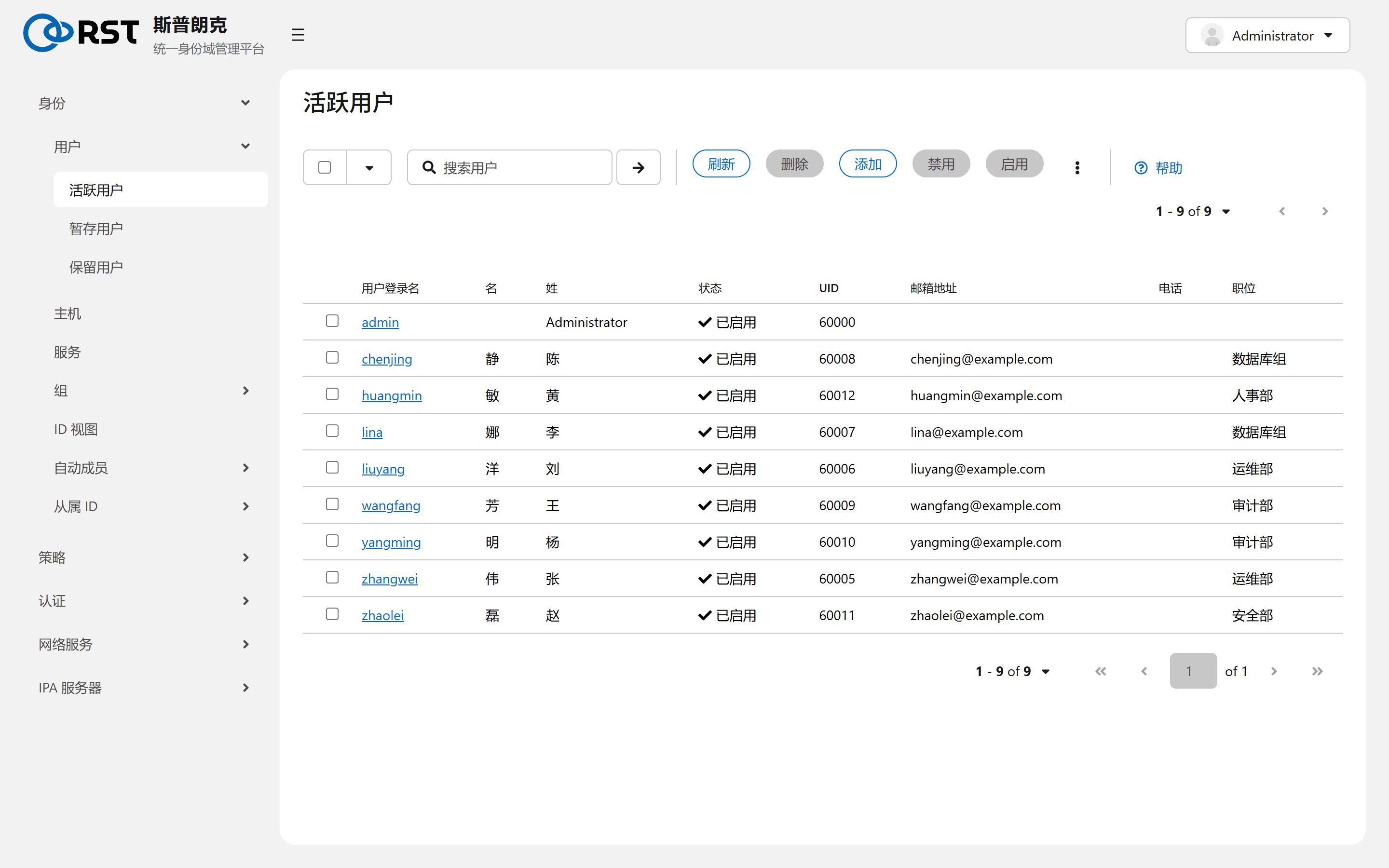Jump to last page in bottom pagination

tap(1317, 671)
